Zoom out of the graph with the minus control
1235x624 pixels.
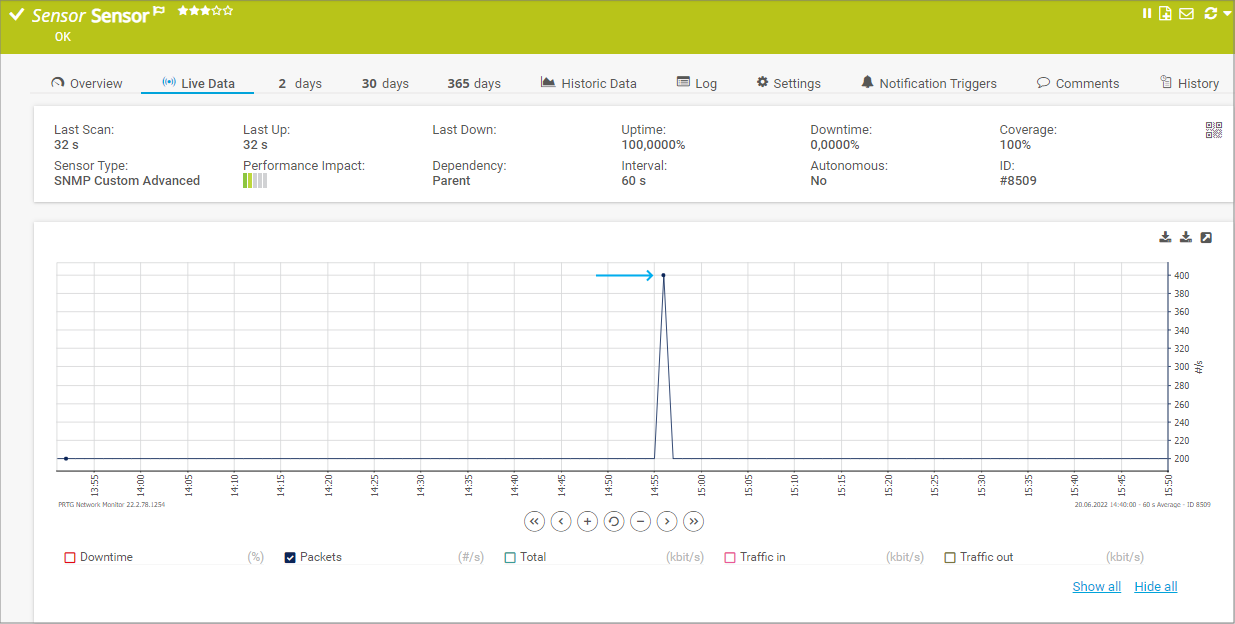pyautogui.click(x=640, y=521)
